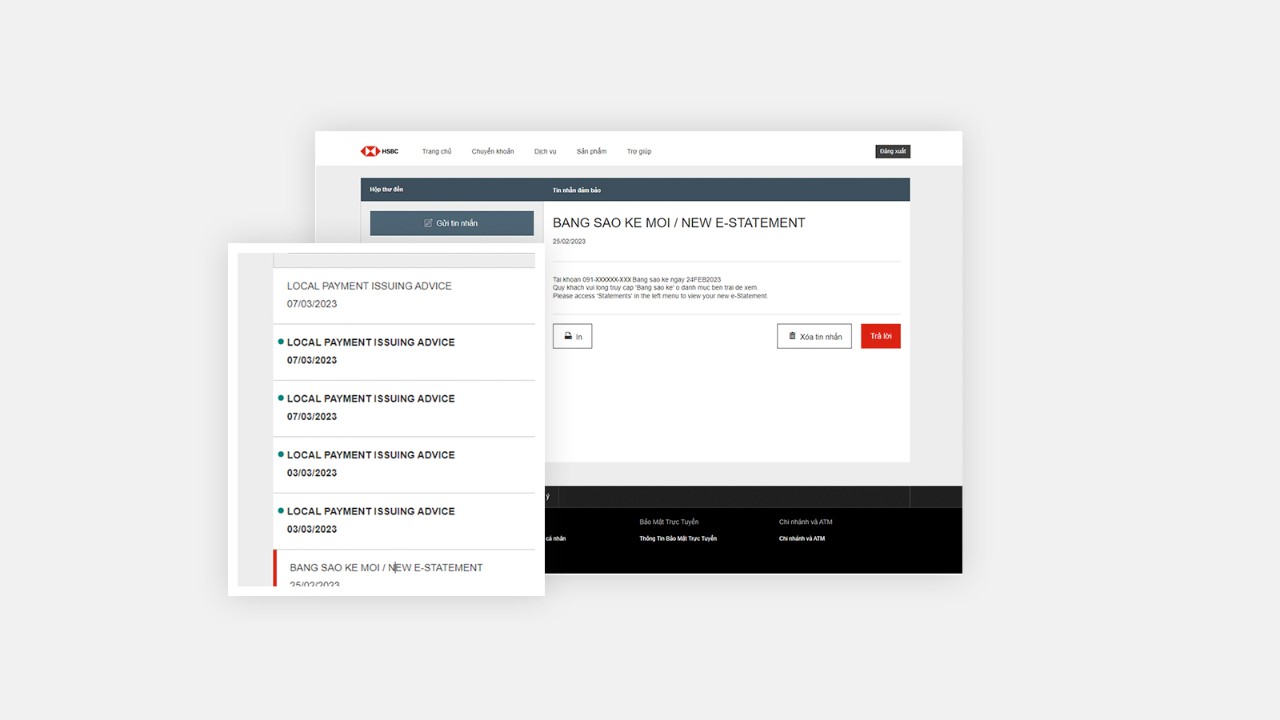Go to the Trợ giúp menu
The width and height of the screenshot is (1280, 720).
pos(639,151)
